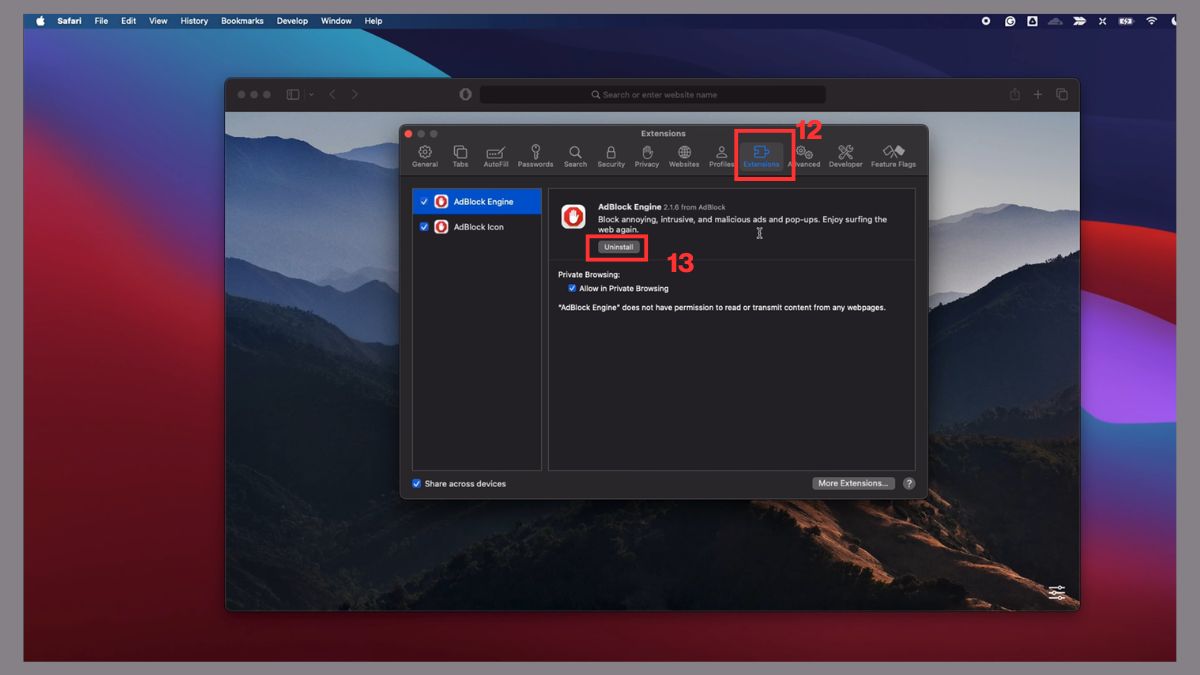Toggle Allow in Private Browsing checkbox
The width and height of the screenshot is (1200, 675).
point(572,288)
